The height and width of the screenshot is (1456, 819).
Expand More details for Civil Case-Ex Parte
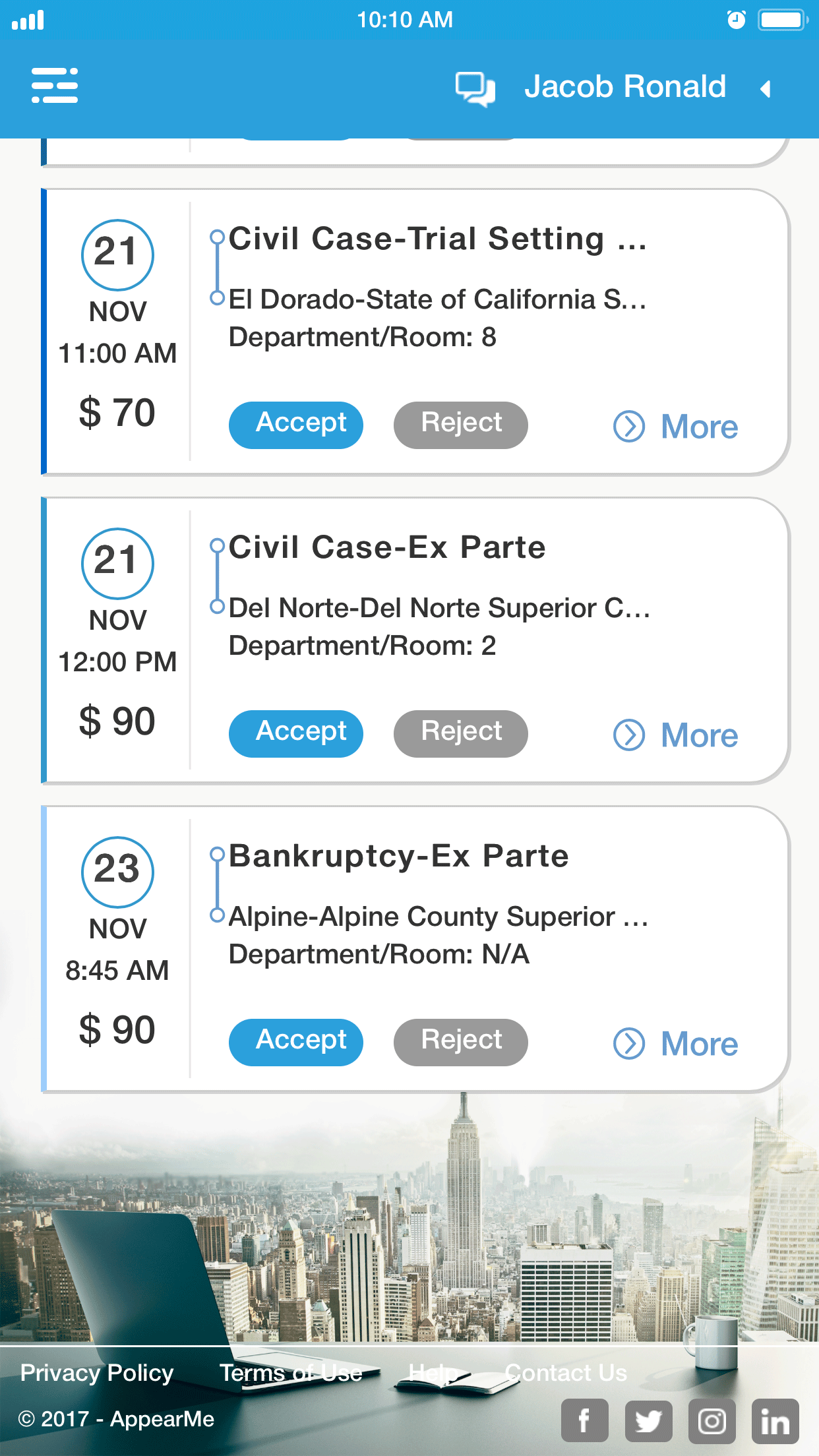(x=676, y=735)
